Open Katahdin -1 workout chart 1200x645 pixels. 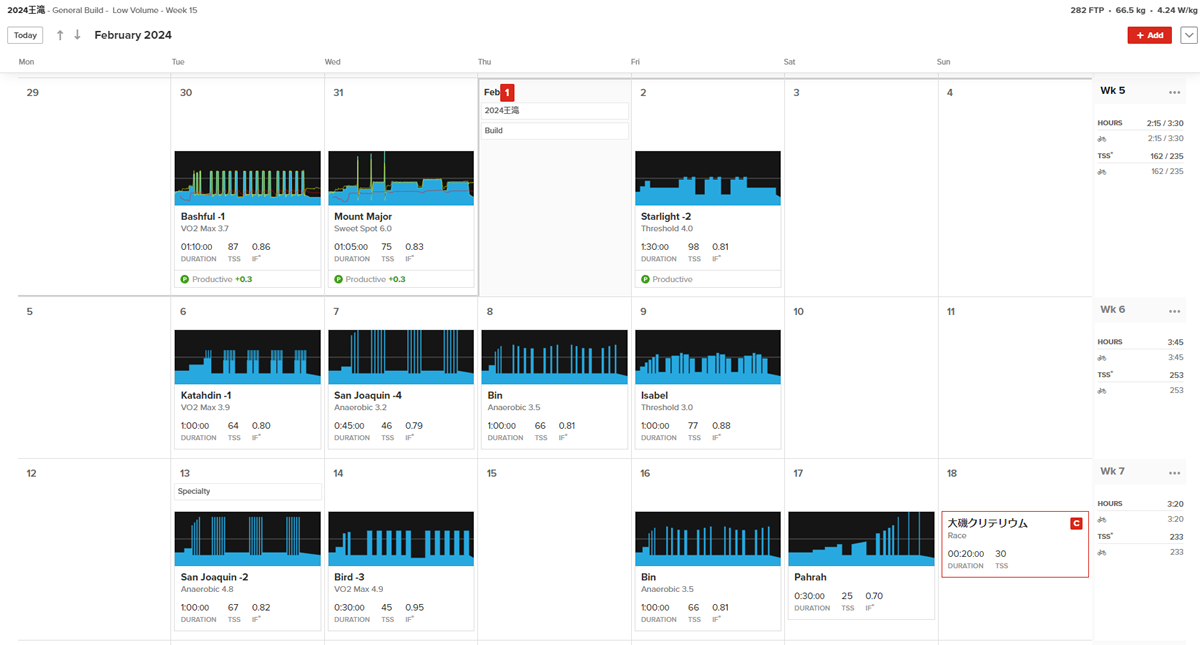coord(248,357)
